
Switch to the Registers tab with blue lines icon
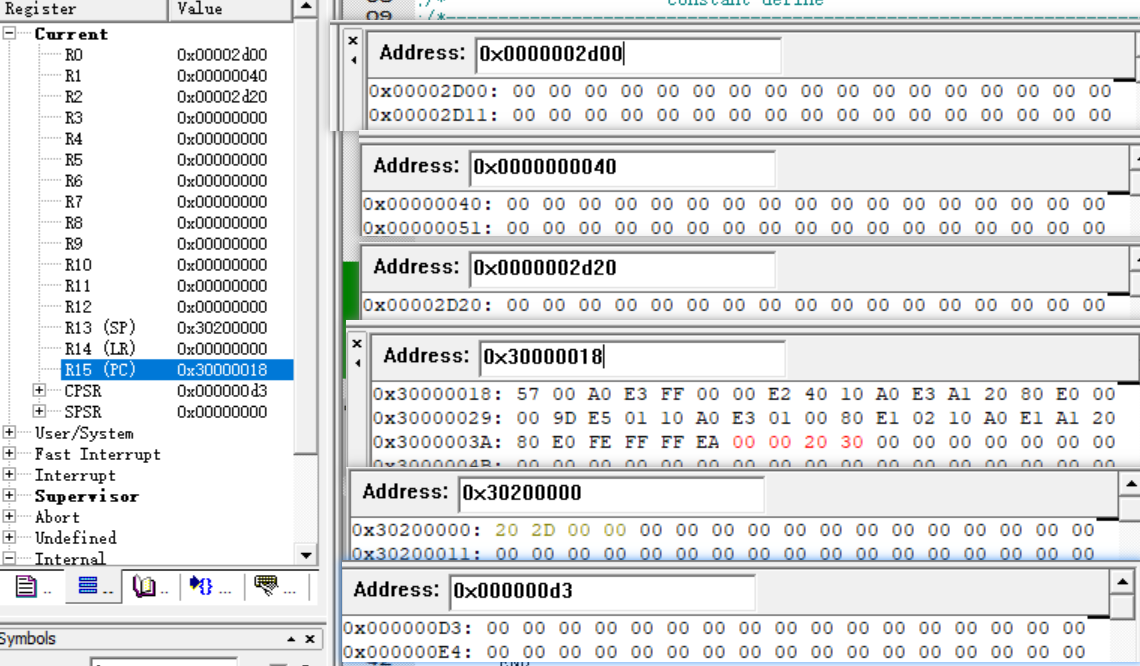point(93,586)
